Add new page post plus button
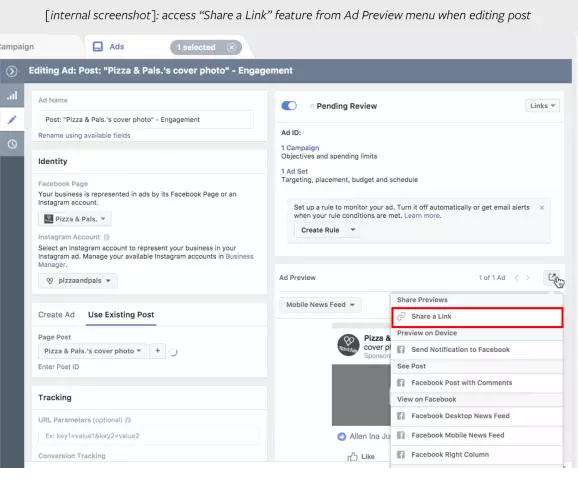 157,351
